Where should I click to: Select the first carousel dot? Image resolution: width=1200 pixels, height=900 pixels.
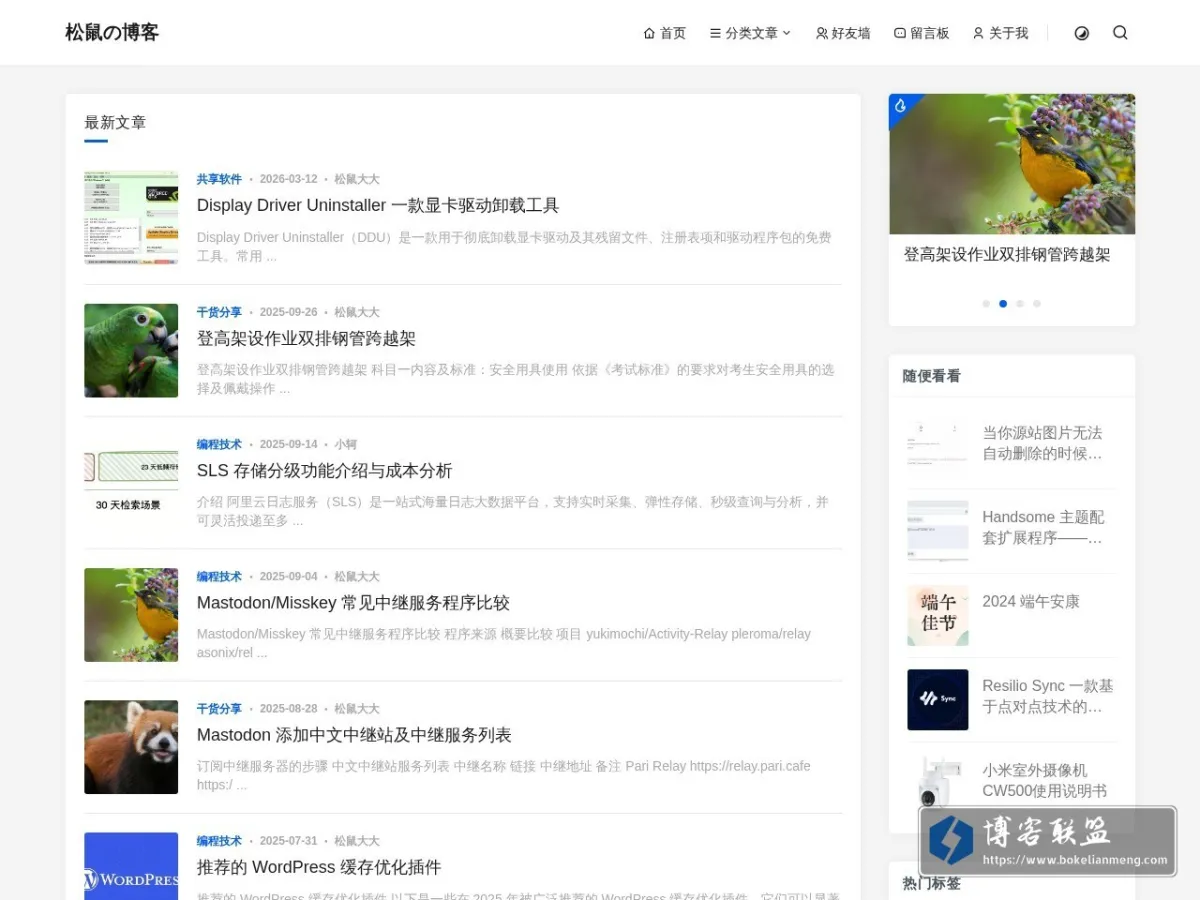[x=986, y=303]
